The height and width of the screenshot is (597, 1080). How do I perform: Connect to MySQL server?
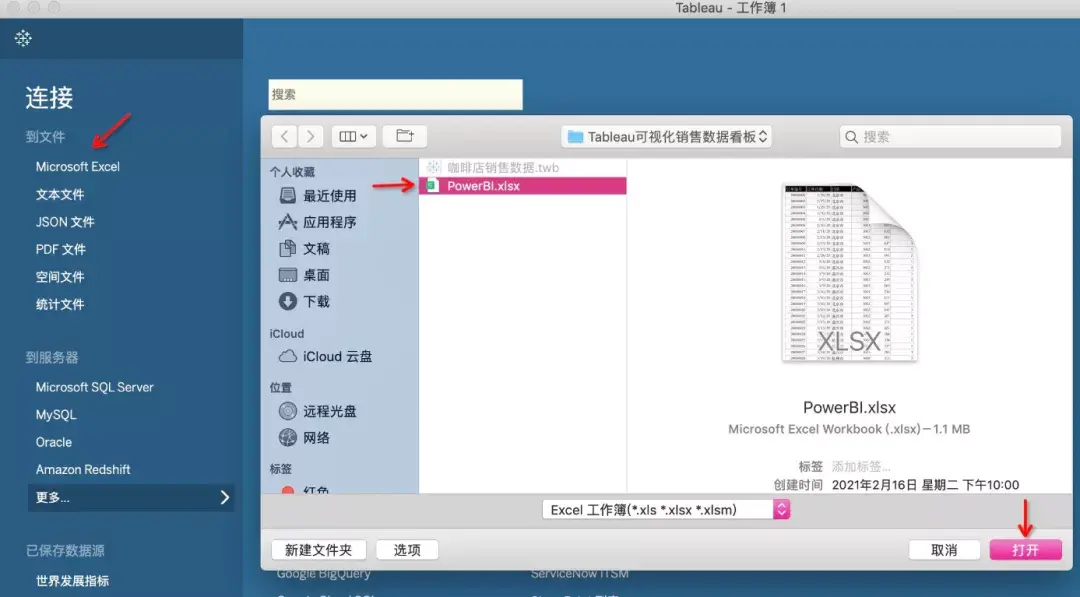pyautogui.click(x=56, y=415)
